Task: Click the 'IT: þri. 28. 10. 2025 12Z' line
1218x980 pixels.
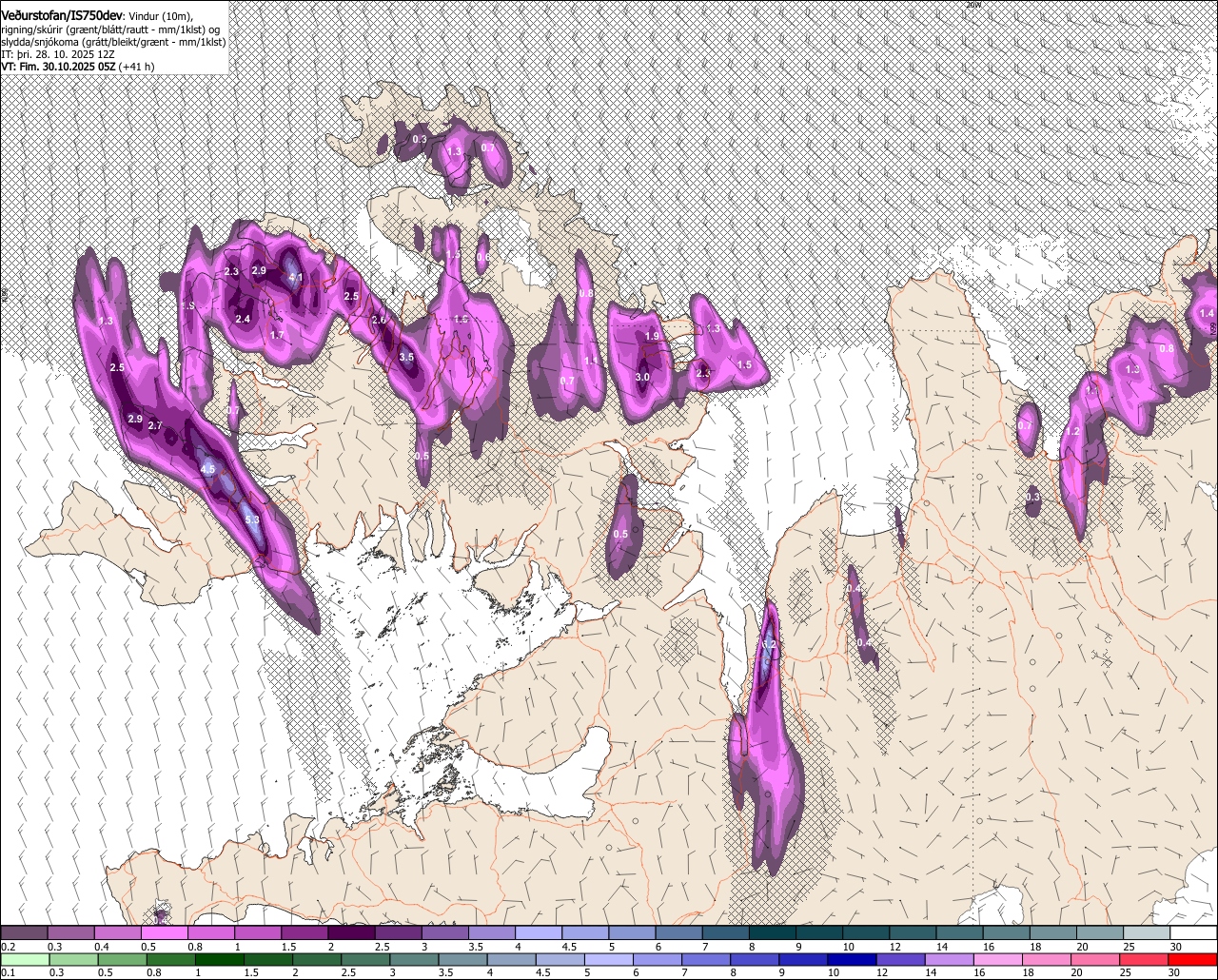Action: 57,54
